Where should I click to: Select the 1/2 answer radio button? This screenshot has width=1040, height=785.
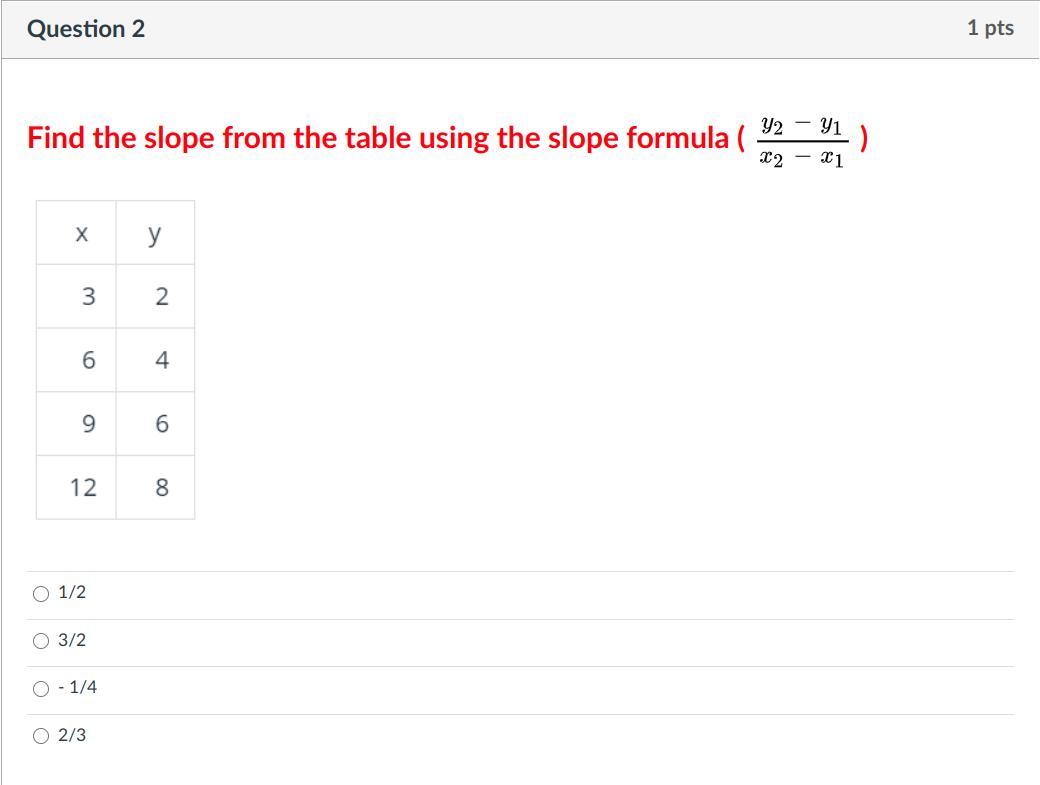pyautogui.click(x=41, y=594)
